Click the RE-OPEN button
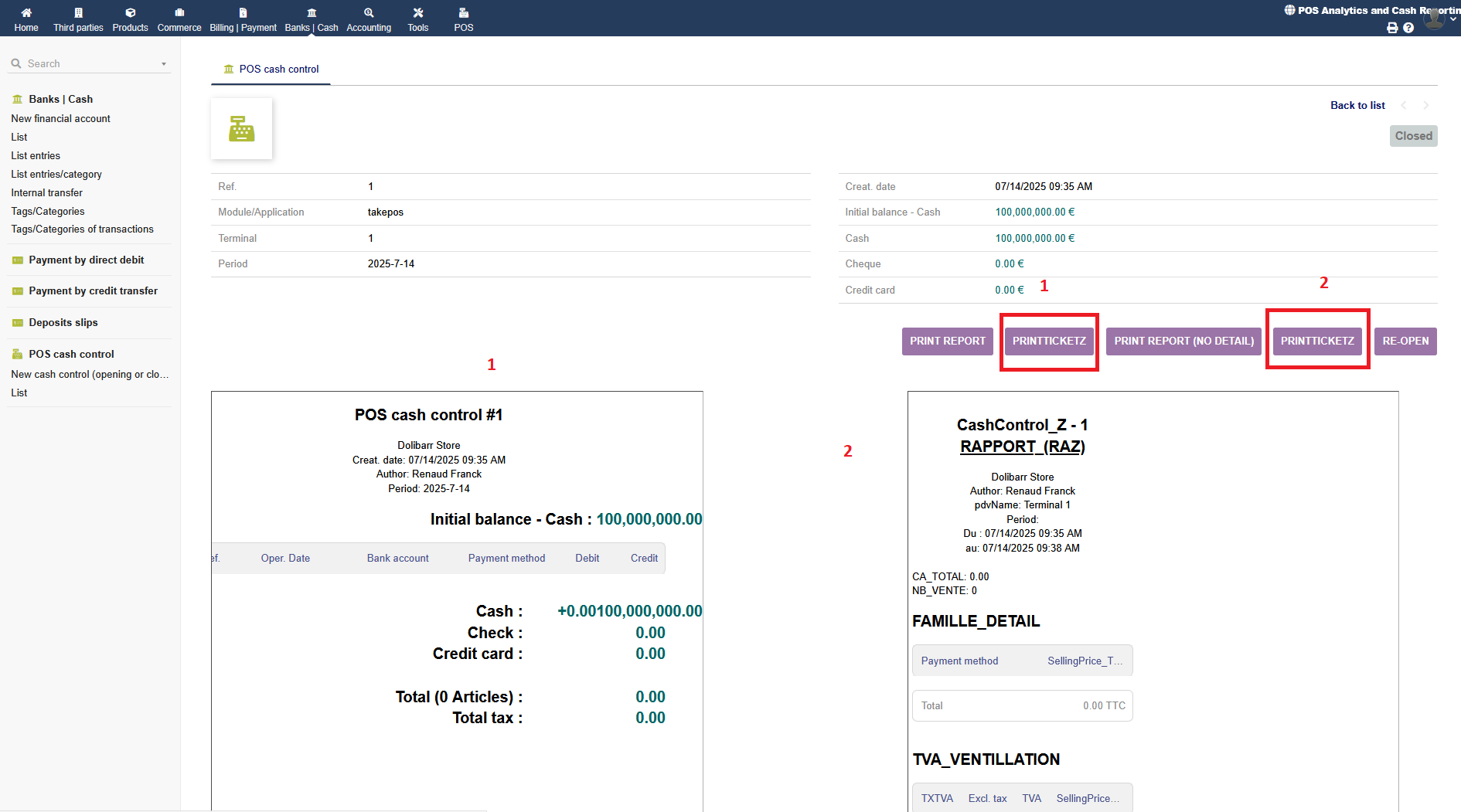The height and width of the screenshot is (812, 1461). point(1405,341)
